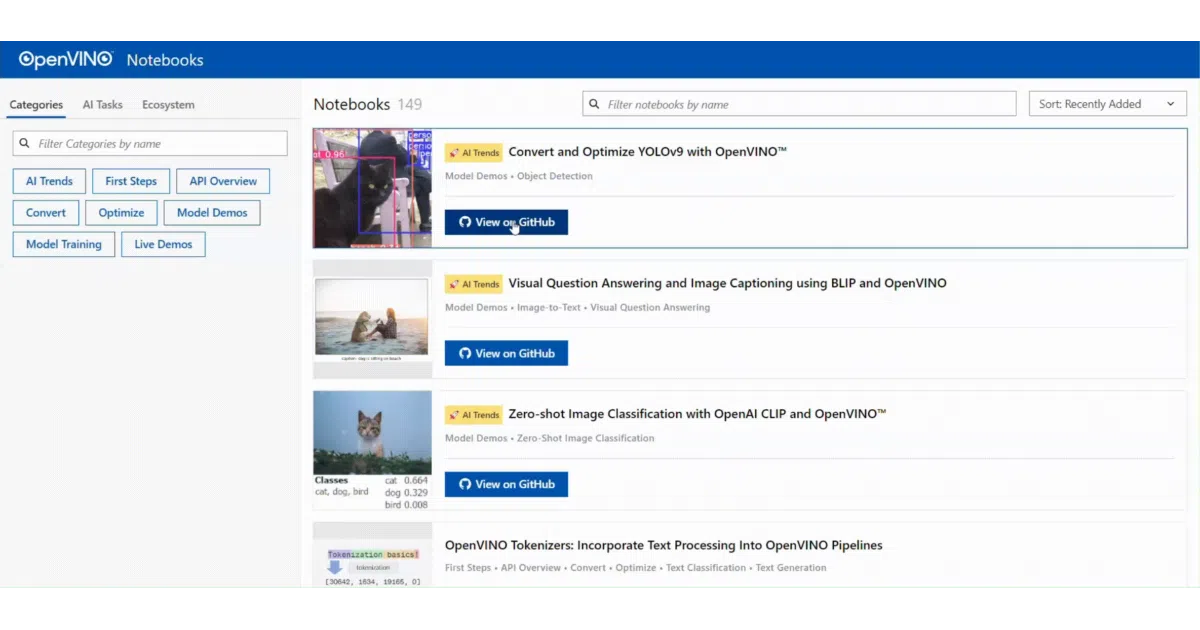Open YOLOv9 cat detection thumbnail
This screenshot has width=1200, height=630.
click(x=373, y=188)
